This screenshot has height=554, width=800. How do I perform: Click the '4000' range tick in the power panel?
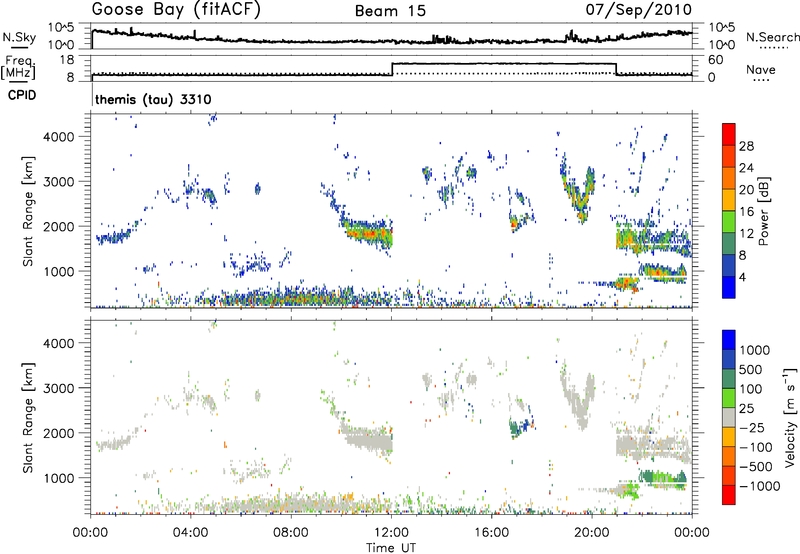(59, 137)
